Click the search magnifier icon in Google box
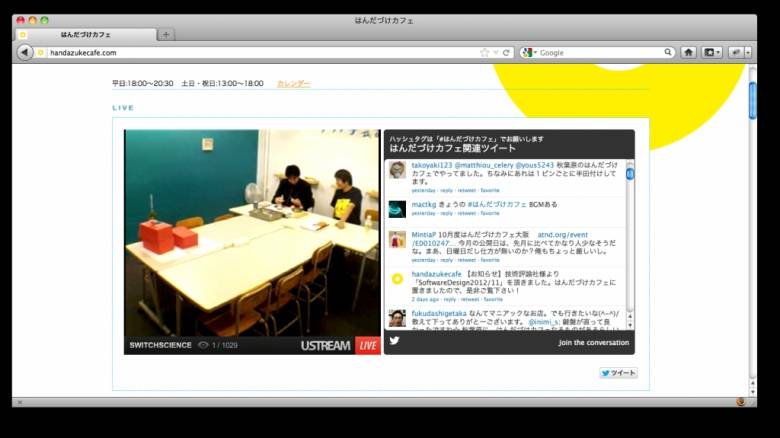Image resolution: width=780 pixels, height=438 pixels. click(668, 52)
